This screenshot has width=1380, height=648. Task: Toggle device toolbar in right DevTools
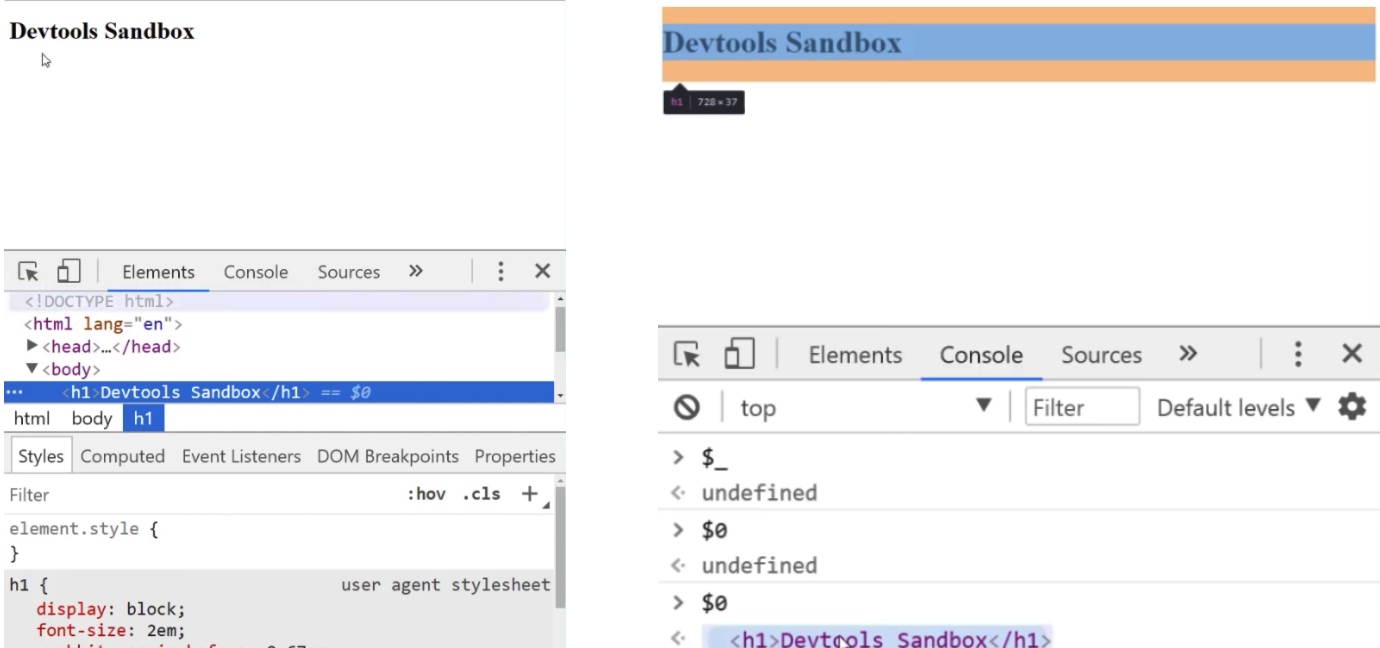(739, 354)
